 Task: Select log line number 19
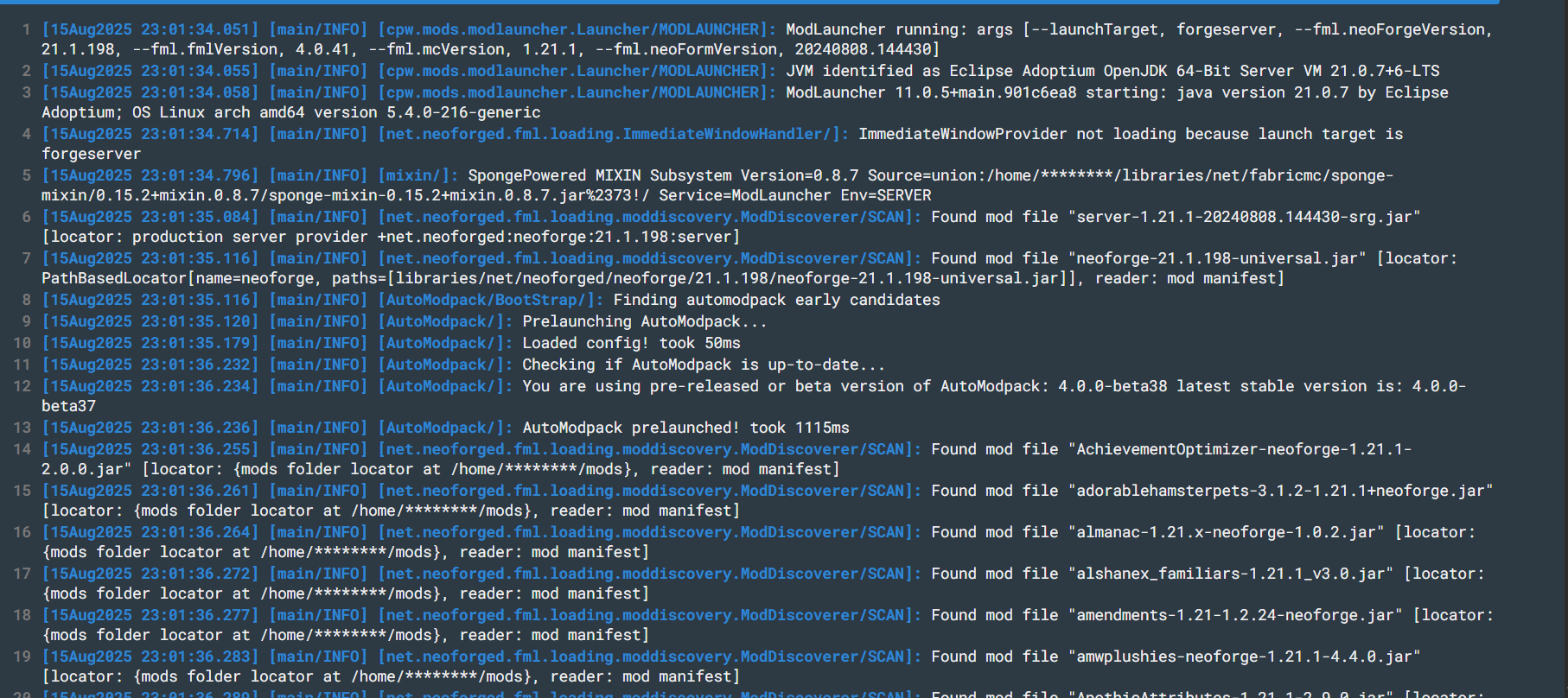[x=22, y=657]
